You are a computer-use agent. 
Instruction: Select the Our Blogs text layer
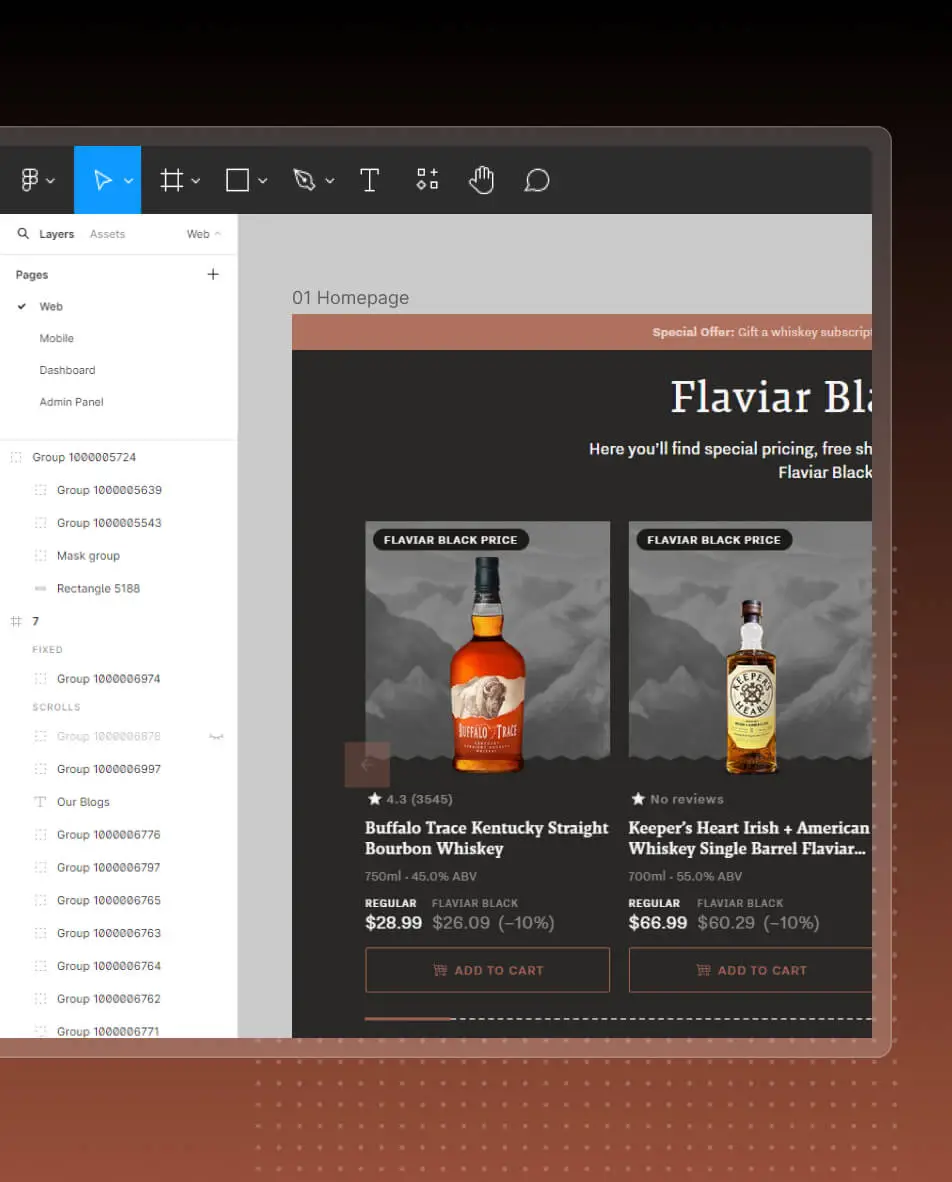point(84,802)
